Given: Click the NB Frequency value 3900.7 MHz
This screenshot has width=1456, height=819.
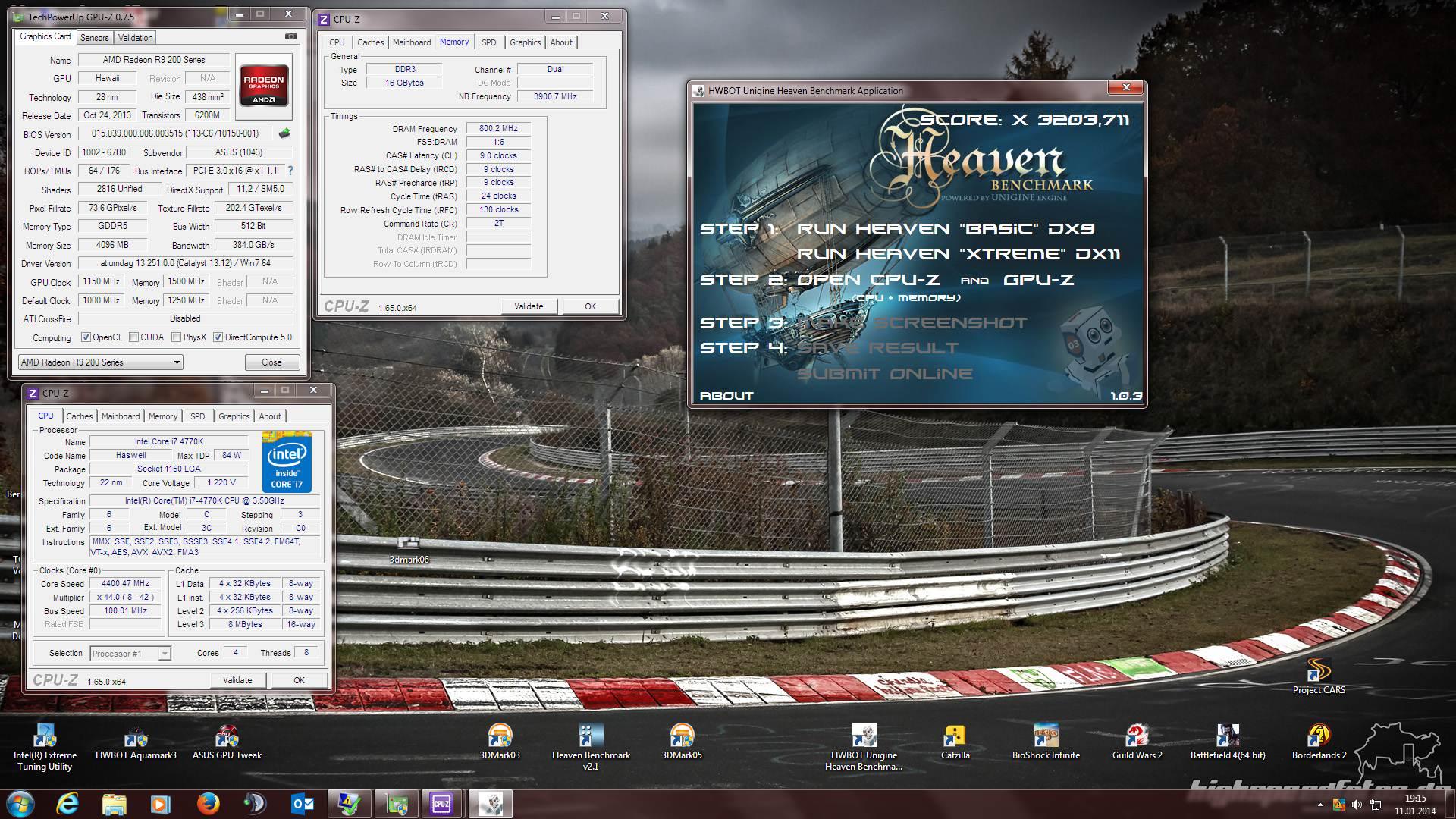Looking at the screenshot, I should pos(555,96).
